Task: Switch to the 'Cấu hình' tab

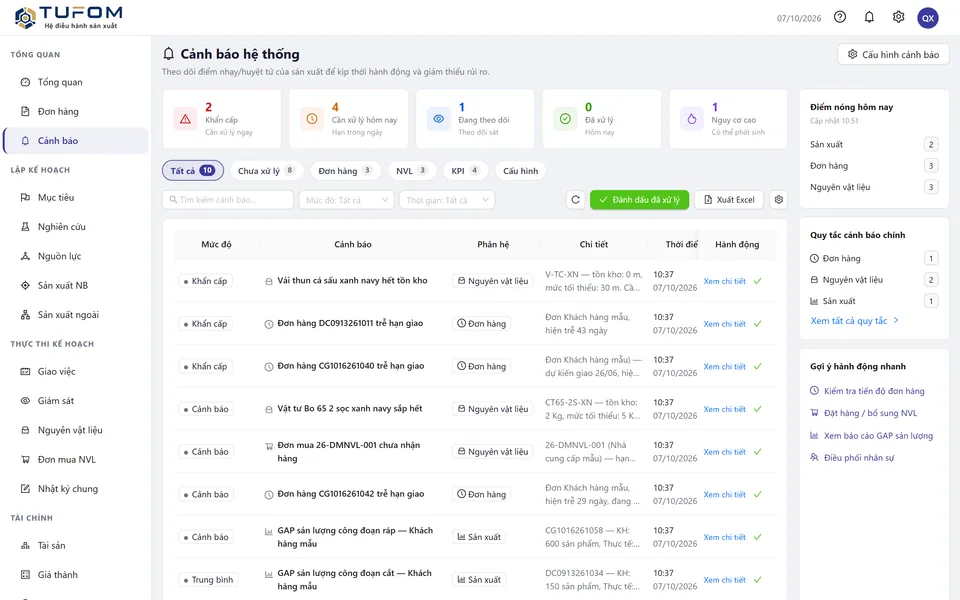Action: coord(520,171)
